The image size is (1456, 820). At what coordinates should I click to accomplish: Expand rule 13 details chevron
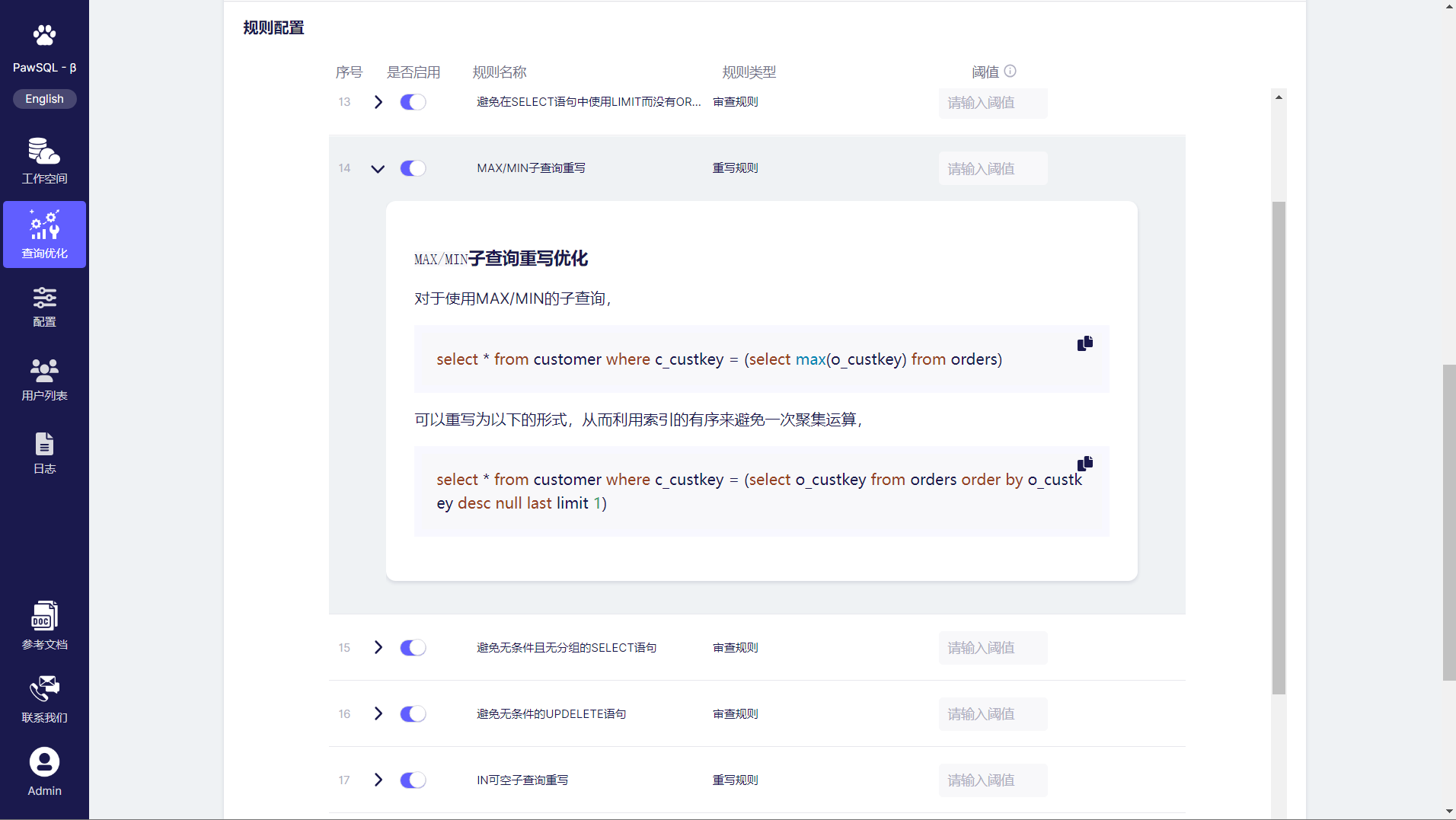(x=378, y=102)
